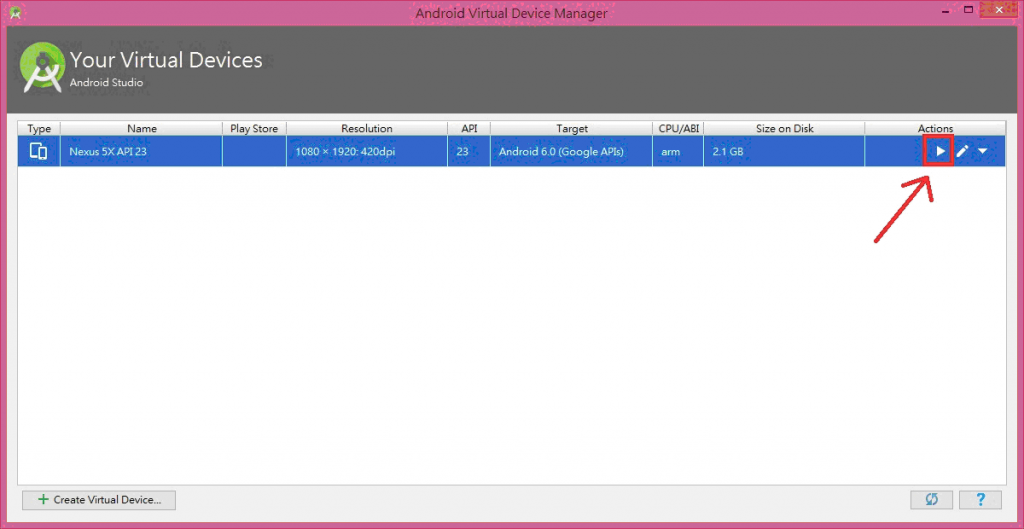The width and height of the screenshot is (1024, 529).
Task: Click the Actions column header
Action: (935, 129)
